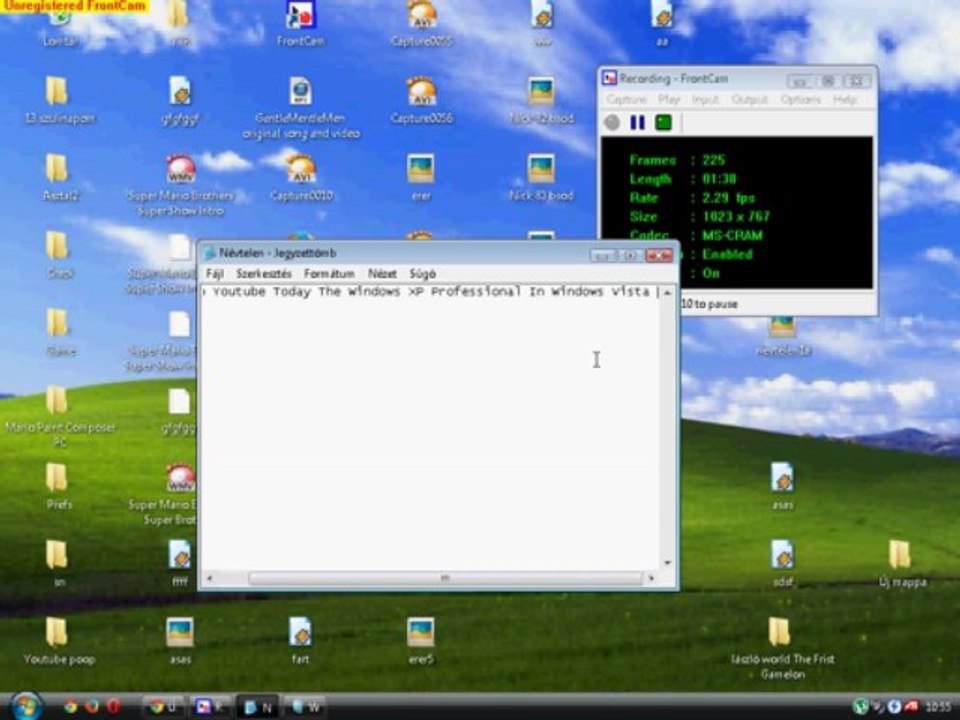
Task: Click the 'to pause' status bar text
Action: tap(716, 304)
